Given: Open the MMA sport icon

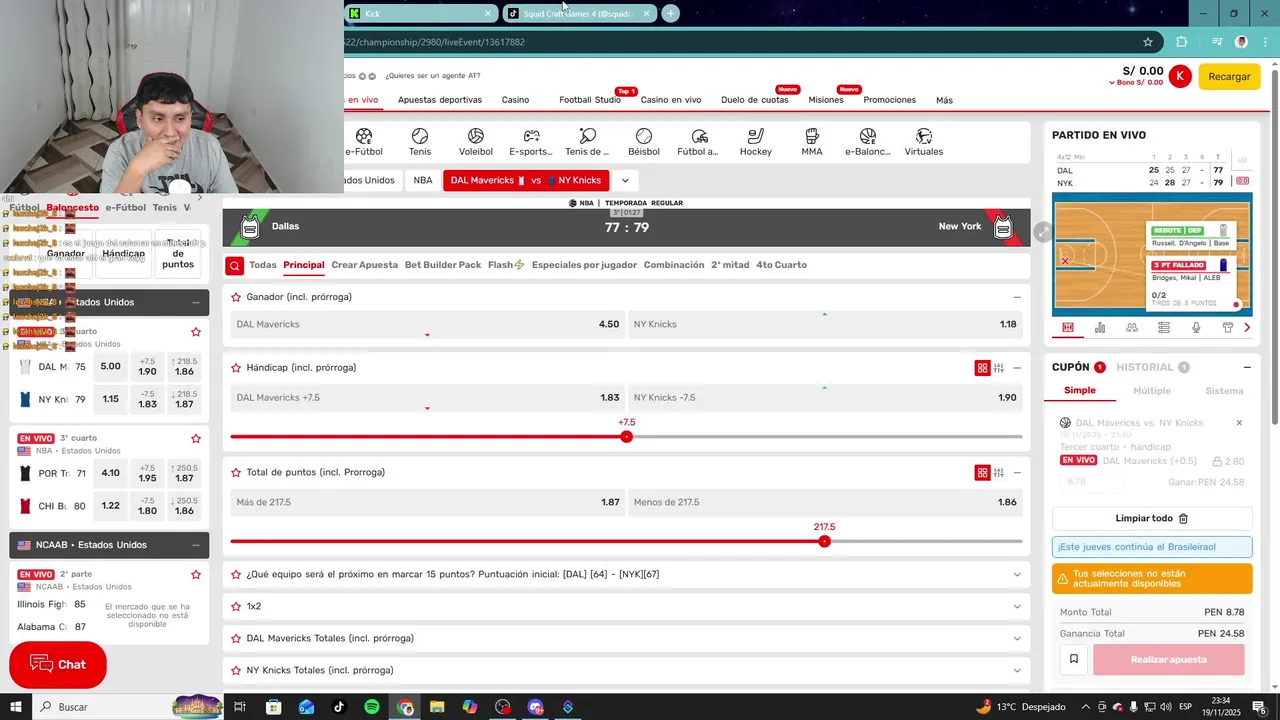Looking at the screenshot, I should tap(812, 135).
